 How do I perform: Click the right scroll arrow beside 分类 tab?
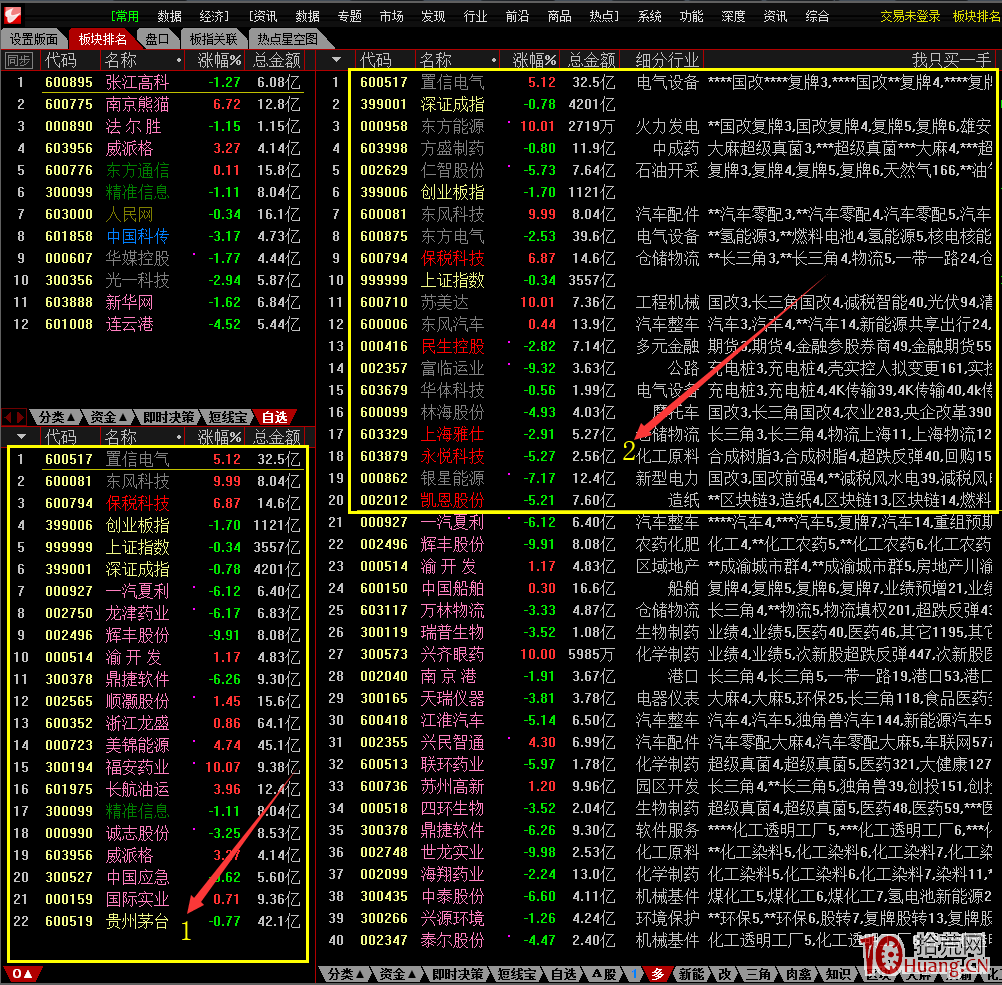pos(20,417)
